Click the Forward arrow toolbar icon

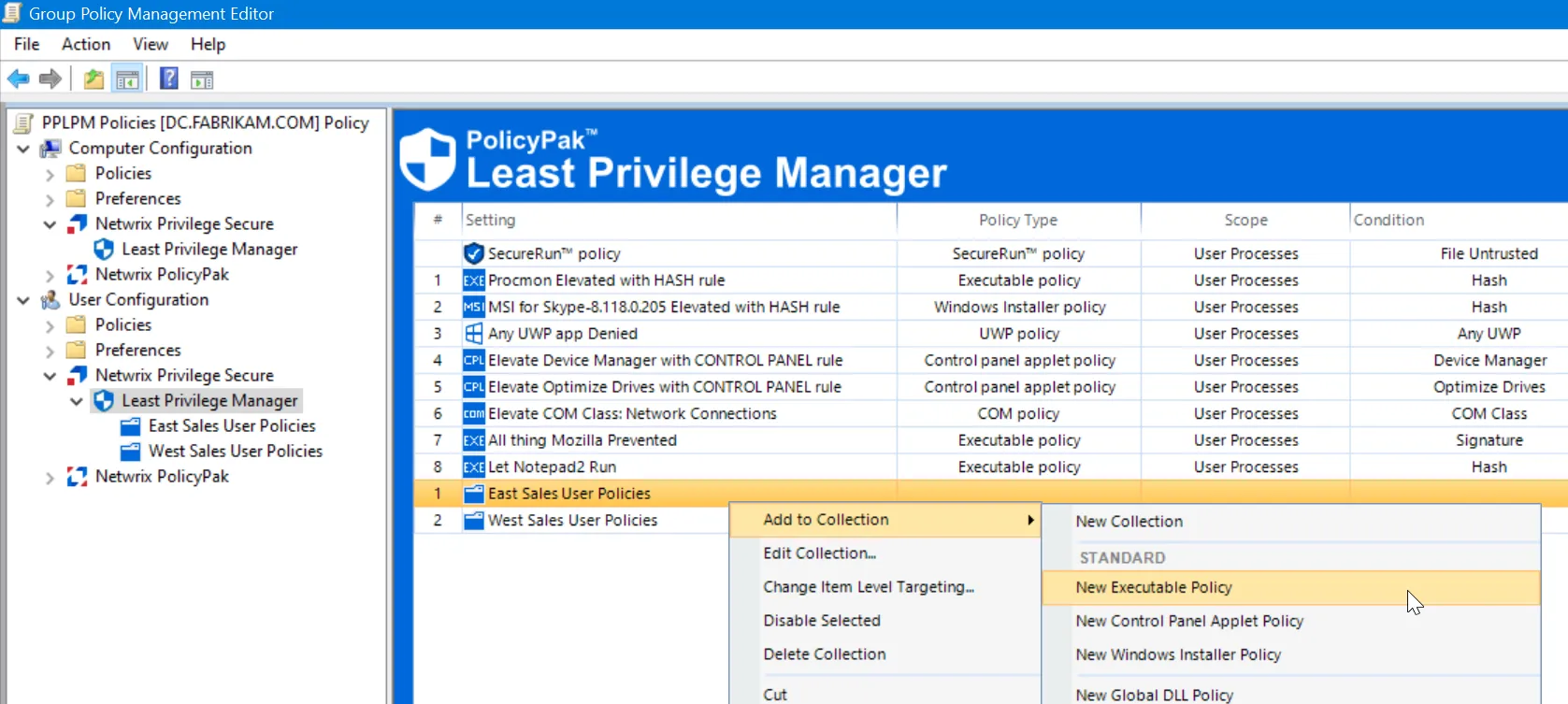50,79
